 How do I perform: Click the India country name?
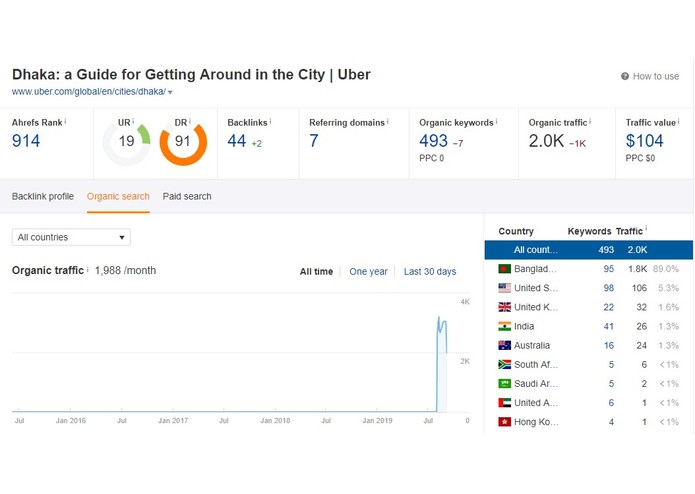click(x=524, y=326)
